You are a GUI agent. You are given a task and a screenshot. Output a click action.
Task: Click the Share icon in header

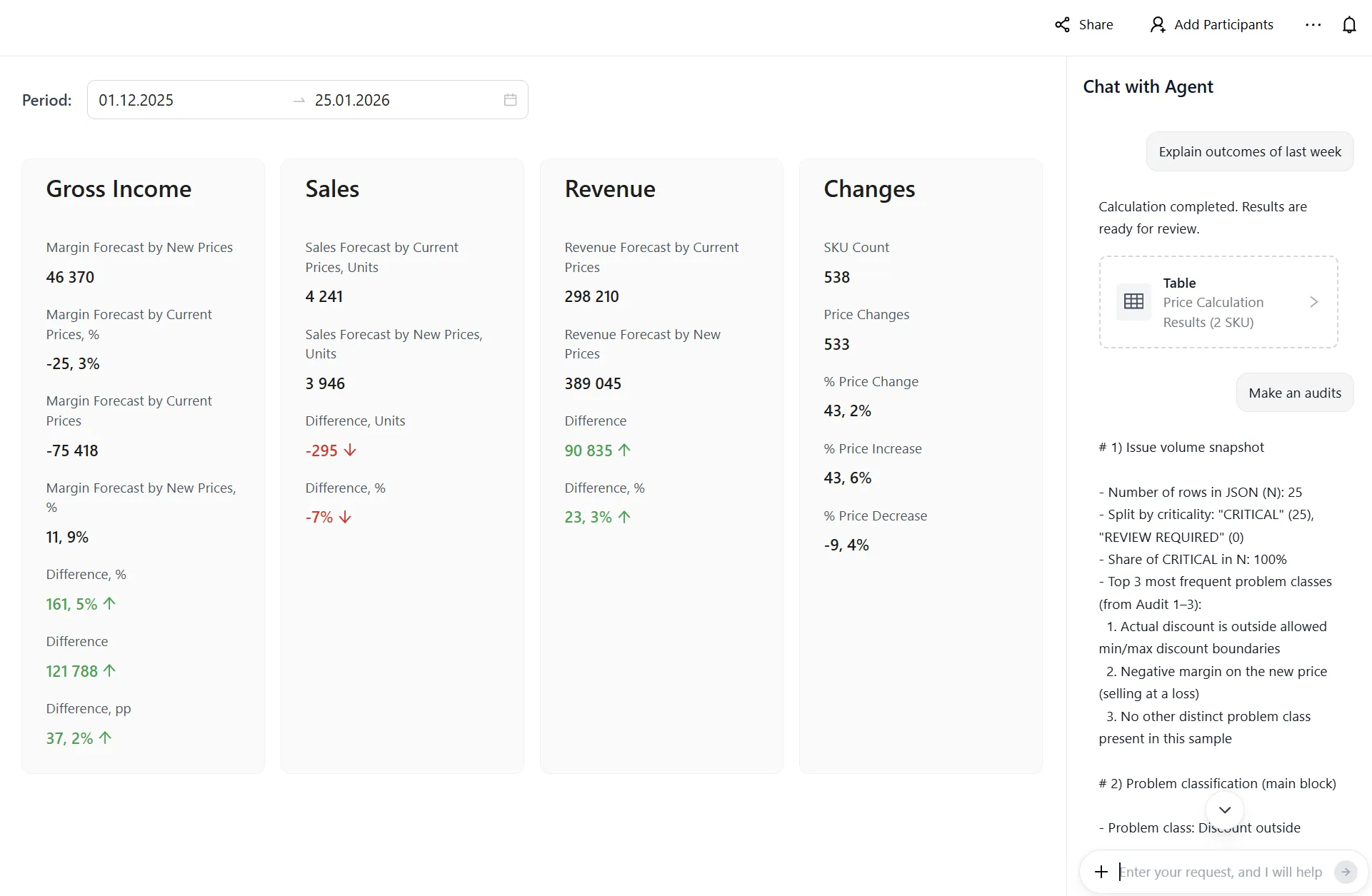point(1062,25)
